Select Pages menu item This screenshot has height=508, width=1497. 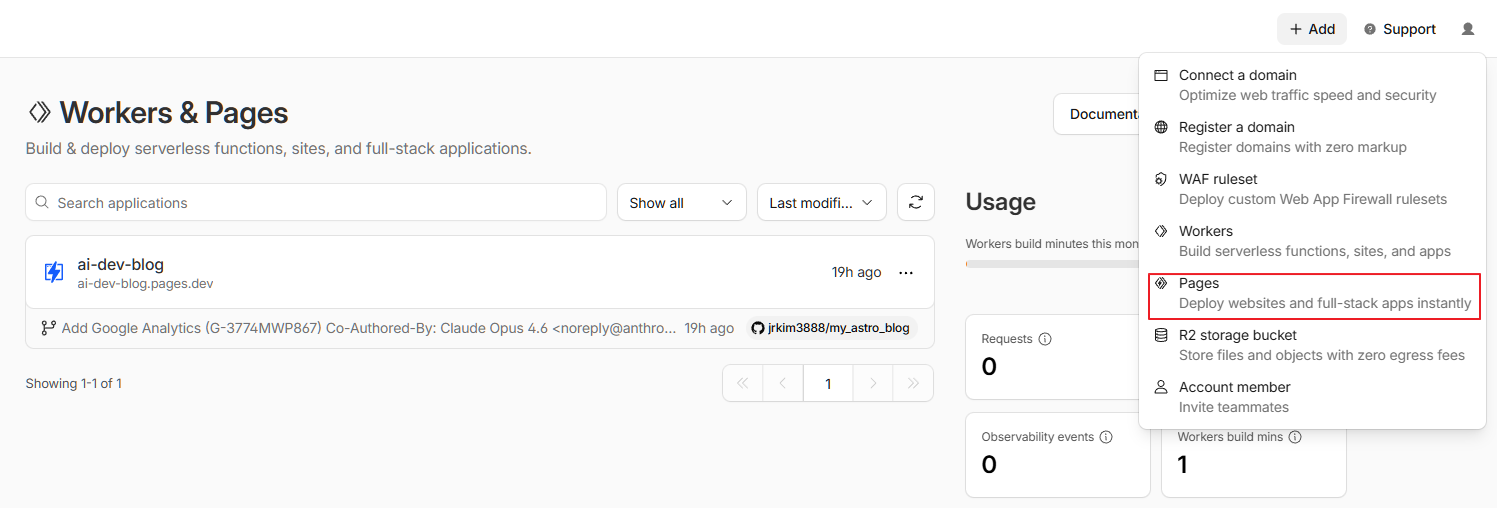1312,293
